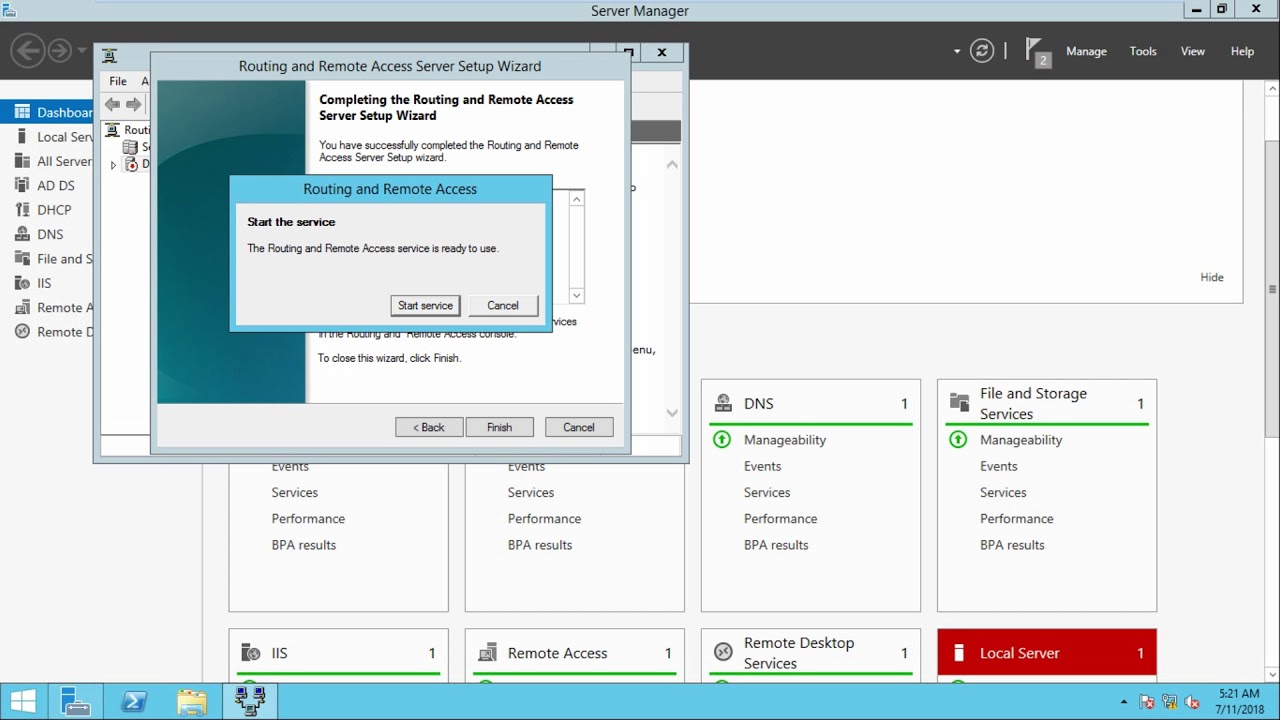Click Performance in the DNS tile
Image resolution: width=1280 pixels, height=720 pixels.
pyautogui.click(x=780, y=519)
